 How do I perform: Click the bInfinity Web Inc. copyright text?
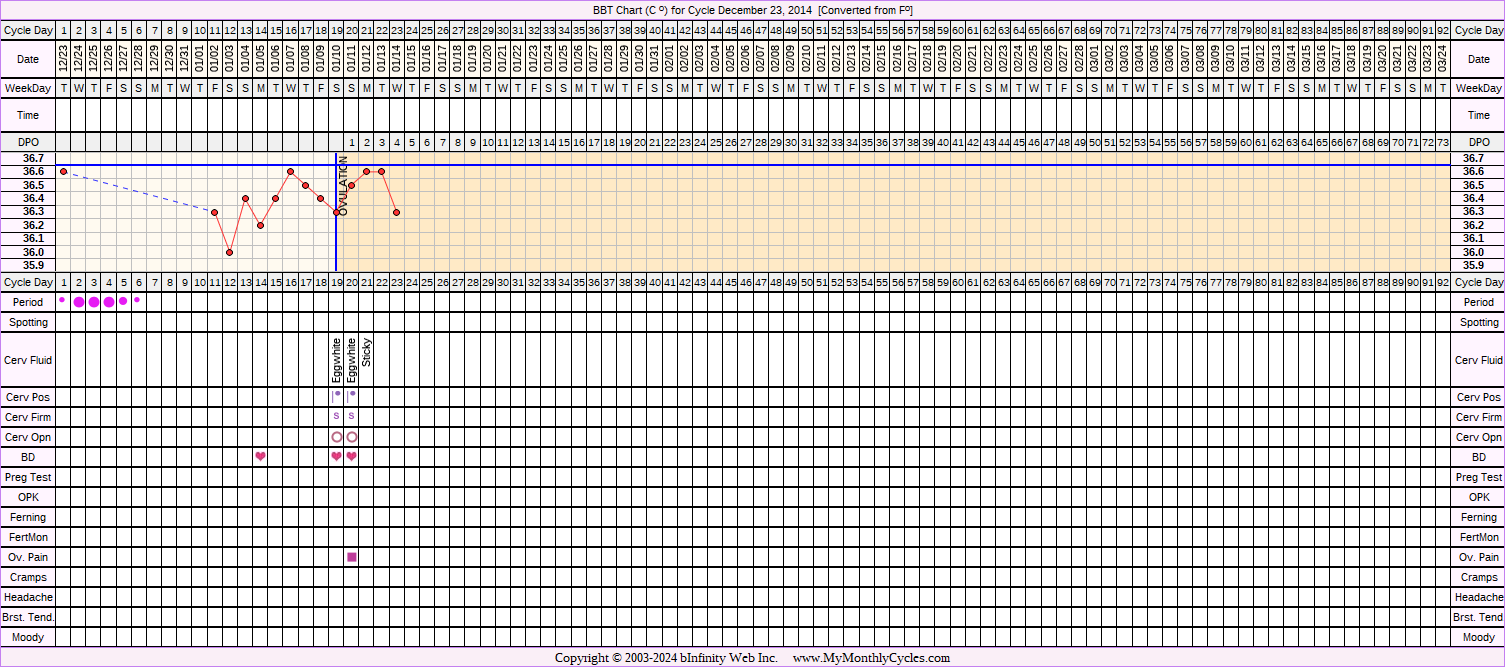click(x=715, y=658)
